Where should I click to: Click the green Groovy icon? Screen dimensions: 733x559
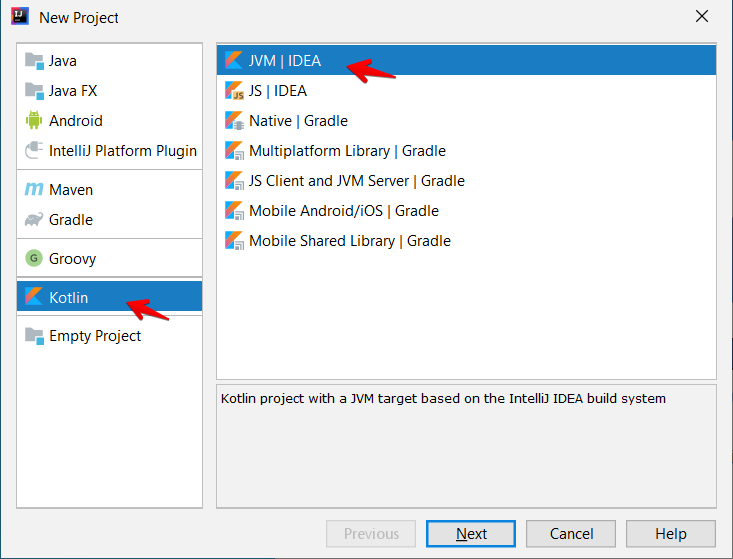point(34,258)
